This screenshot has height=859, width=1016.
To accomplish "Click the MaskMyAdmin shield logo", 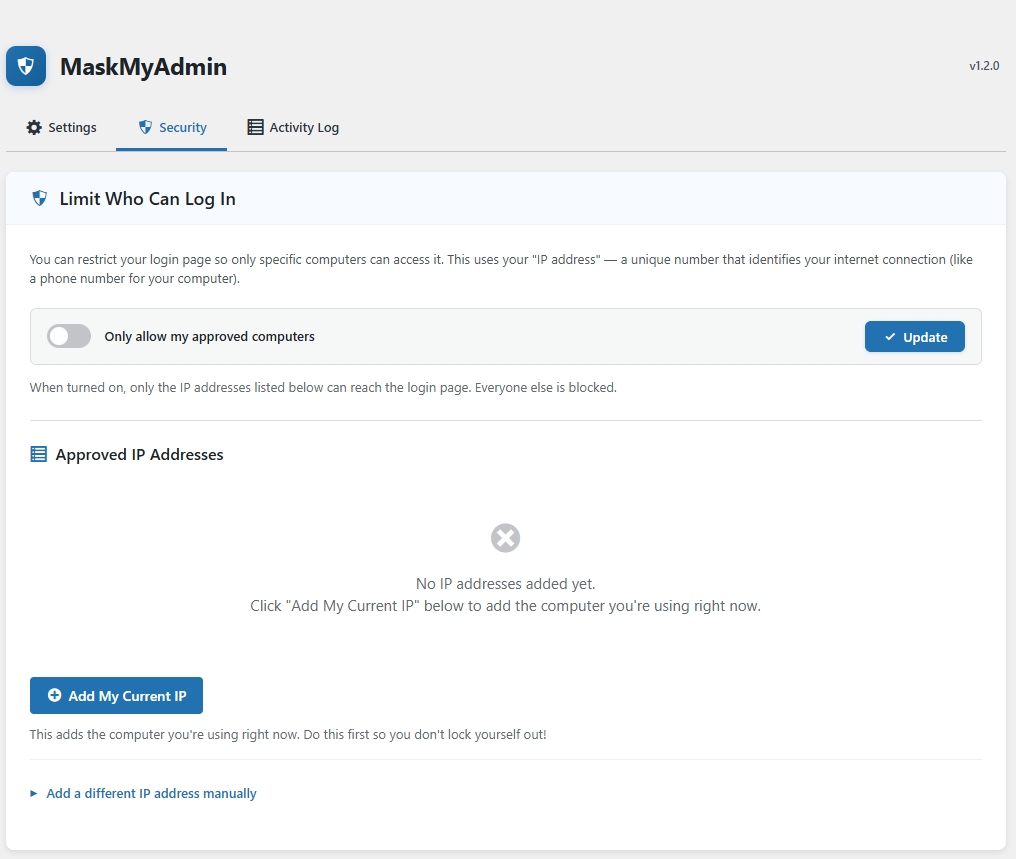I will click(25, 65).
